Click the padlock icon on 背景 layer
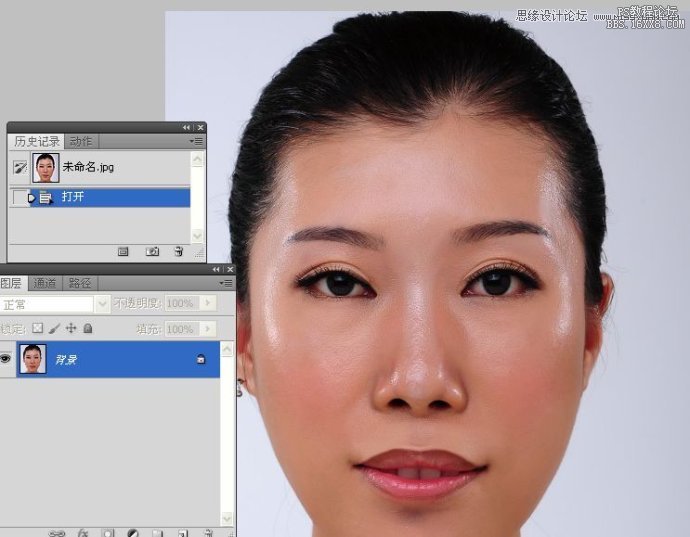 [201, 359]
